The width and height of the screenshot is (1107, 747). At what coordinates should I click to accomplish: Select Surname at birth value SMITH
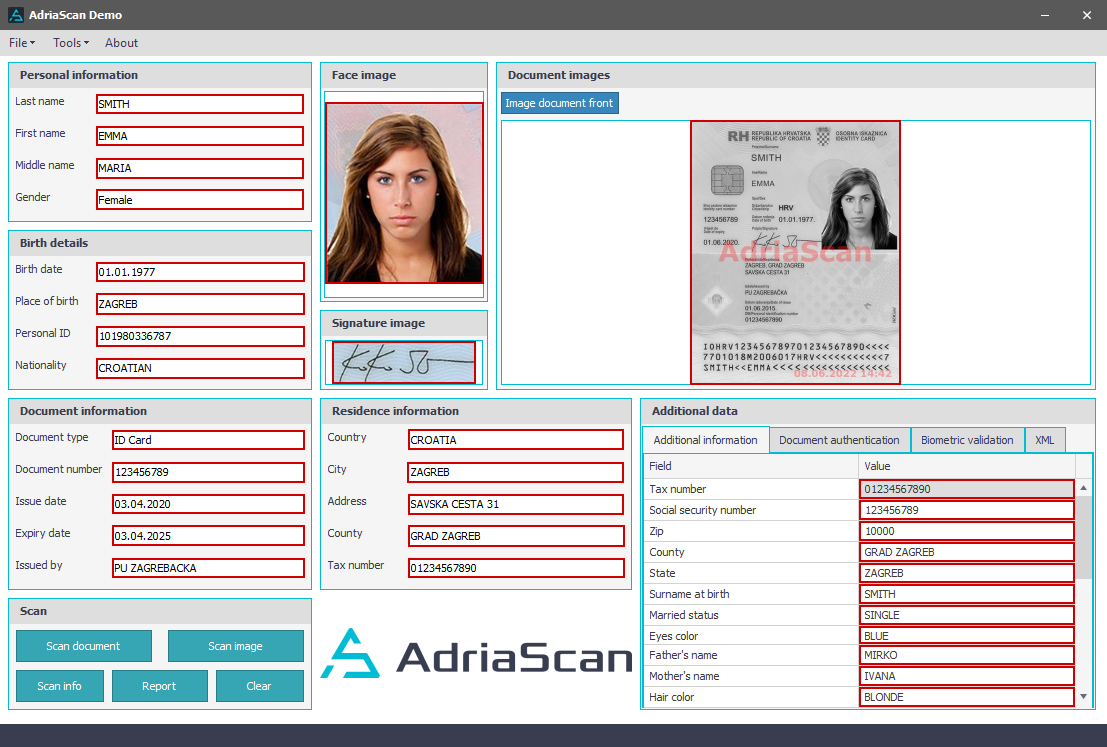pos(967,594)
